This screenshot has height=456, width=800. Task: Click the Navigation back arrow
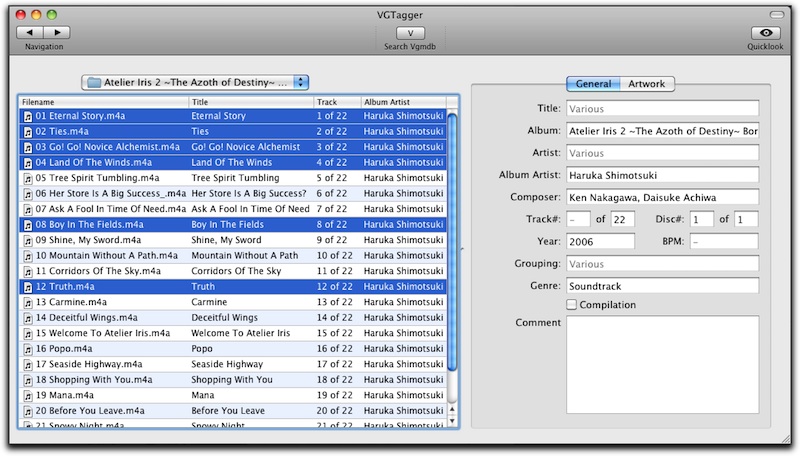(x=30, y=33)
